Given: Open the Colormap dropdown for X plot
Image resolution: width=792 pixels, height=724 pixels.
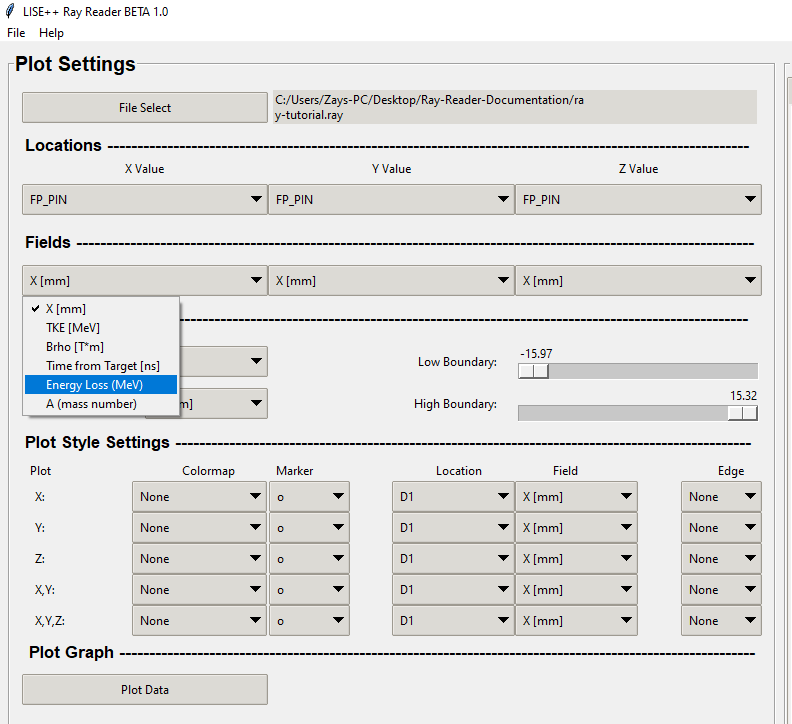Looking at the screenshot, I should point(199,497).
